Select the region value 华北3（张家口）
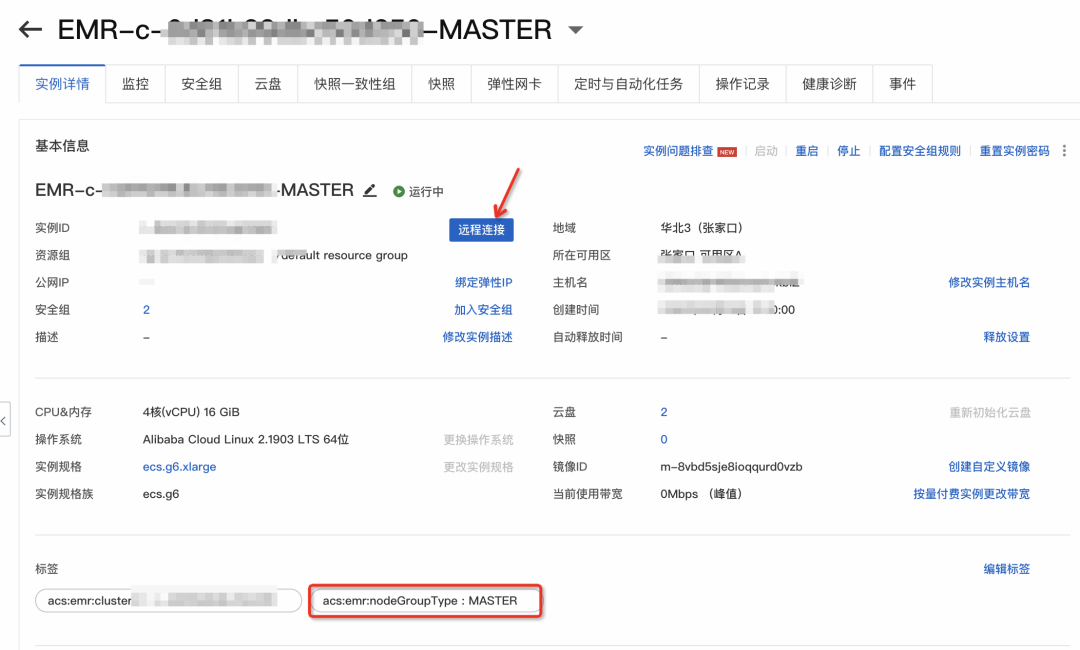This screenshot has height=650, width=1080. point(701,228)
